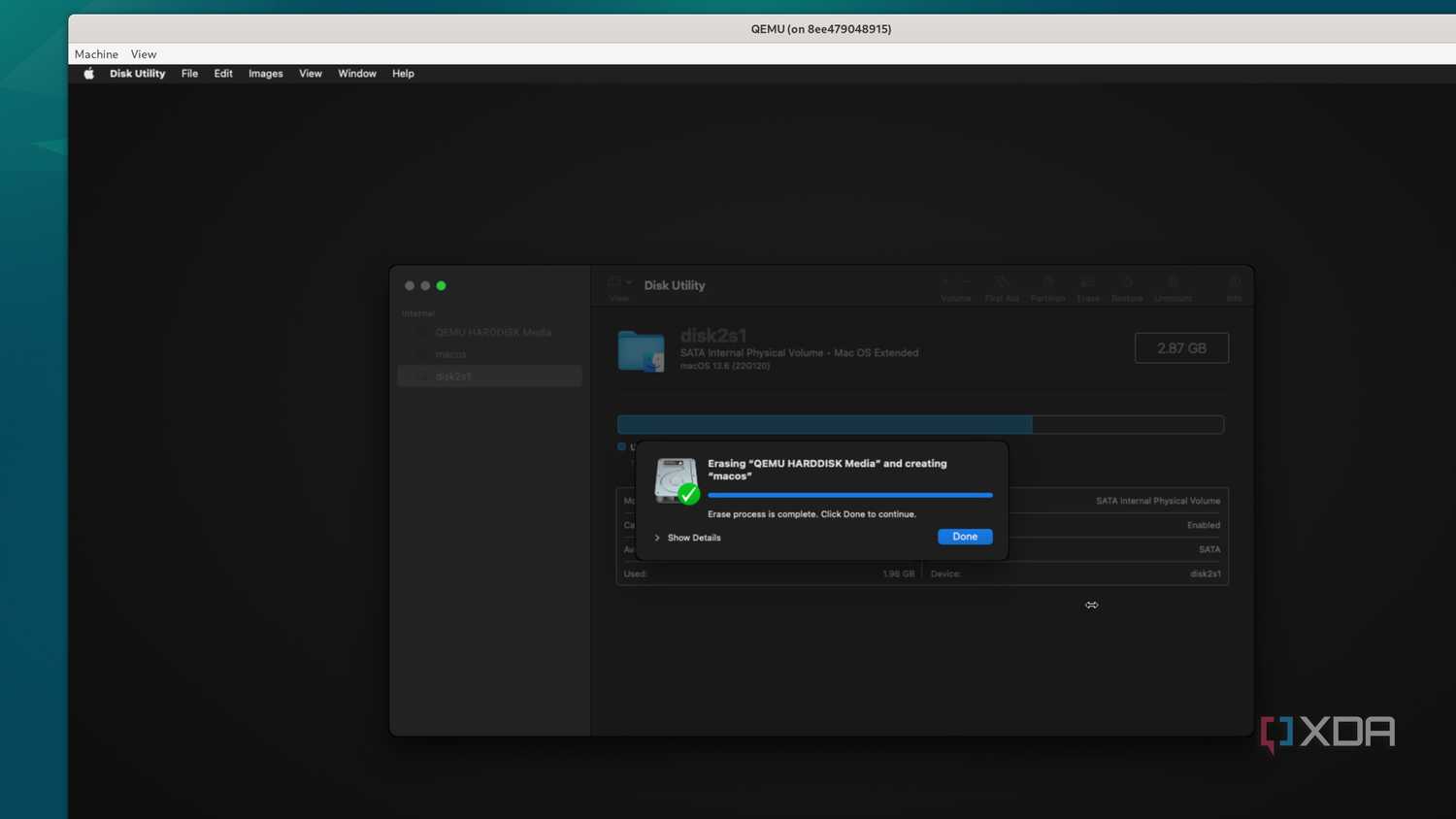Open the Edit menu in Disk Utility

click(x=223, y=74)
